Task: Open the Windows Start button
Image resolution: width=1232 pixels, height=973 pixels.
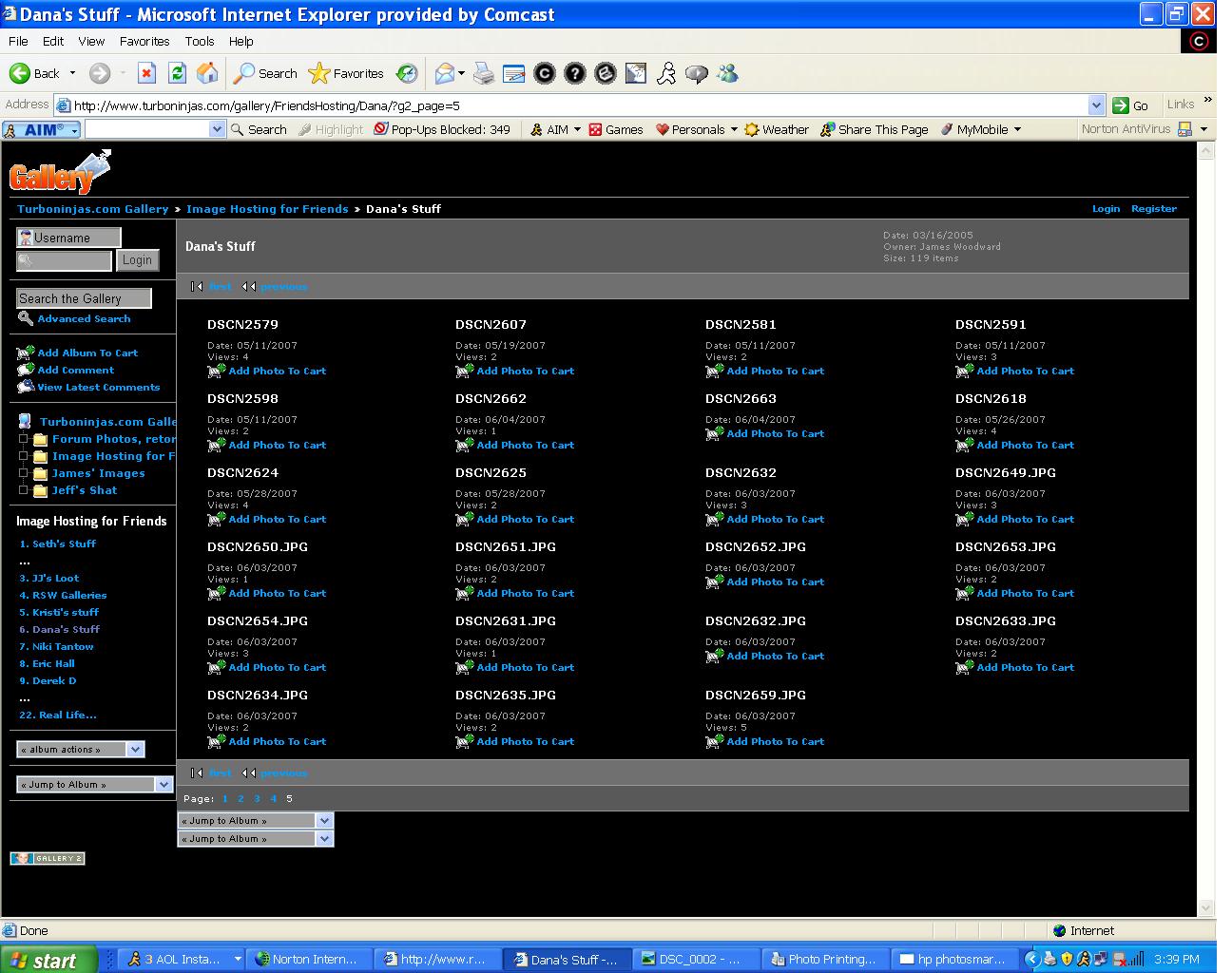Action: point(48,960)
